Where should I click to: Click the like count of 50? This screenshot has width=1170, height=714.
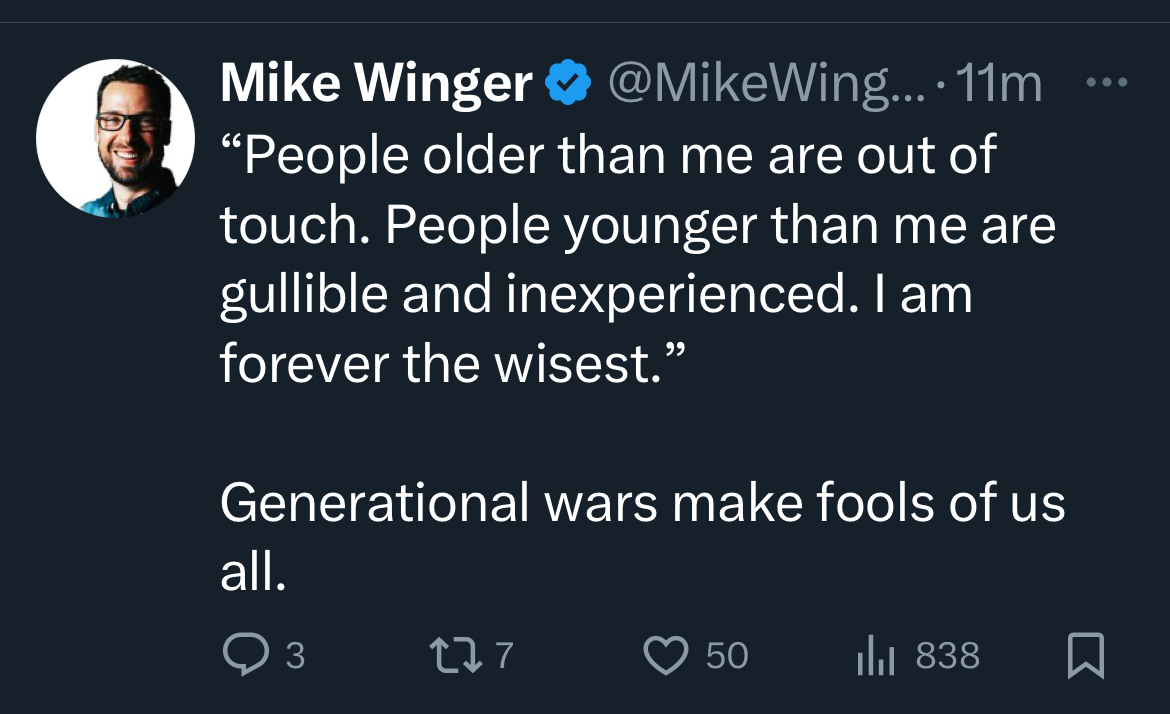[727, 656]
